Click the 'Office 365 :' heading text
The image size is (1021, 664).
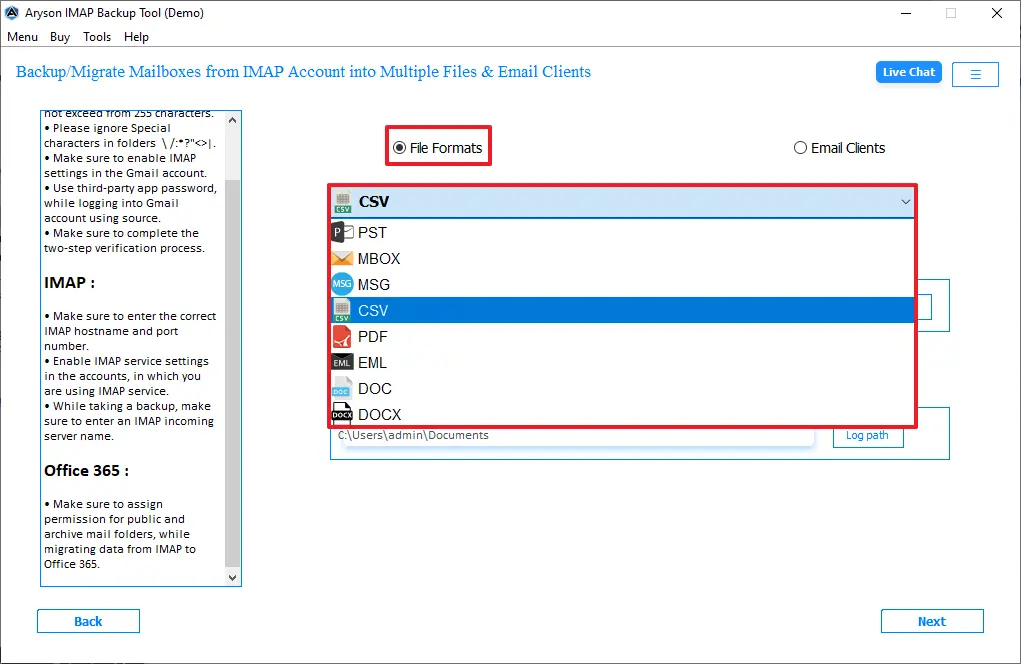87,471
